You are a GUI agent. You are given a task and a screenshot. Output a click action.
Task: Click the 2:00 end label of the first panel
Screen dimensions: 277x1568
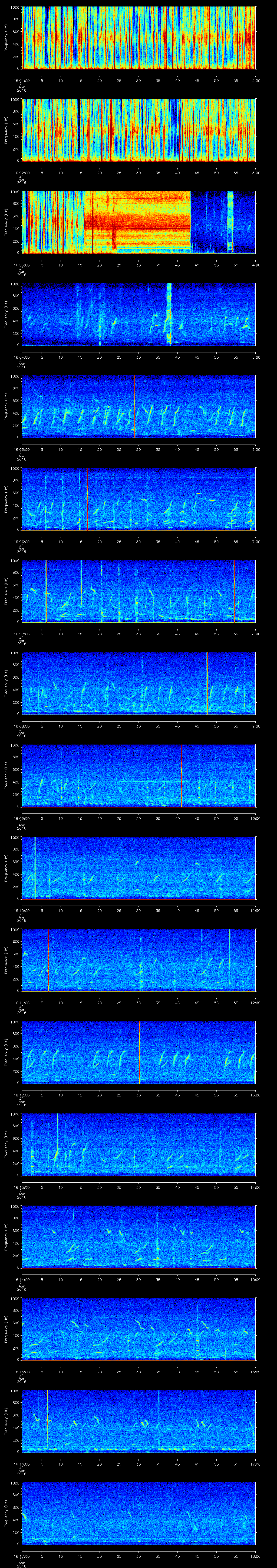coord(256,80)
